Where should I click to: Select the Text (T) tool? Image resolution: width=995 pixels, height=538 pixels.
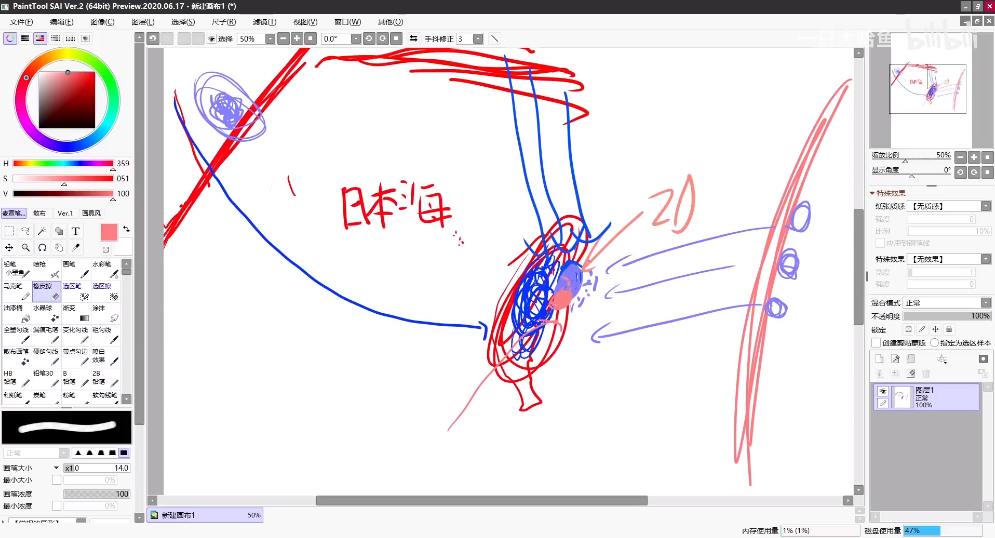pyautogui.click(x=76, y=231)
